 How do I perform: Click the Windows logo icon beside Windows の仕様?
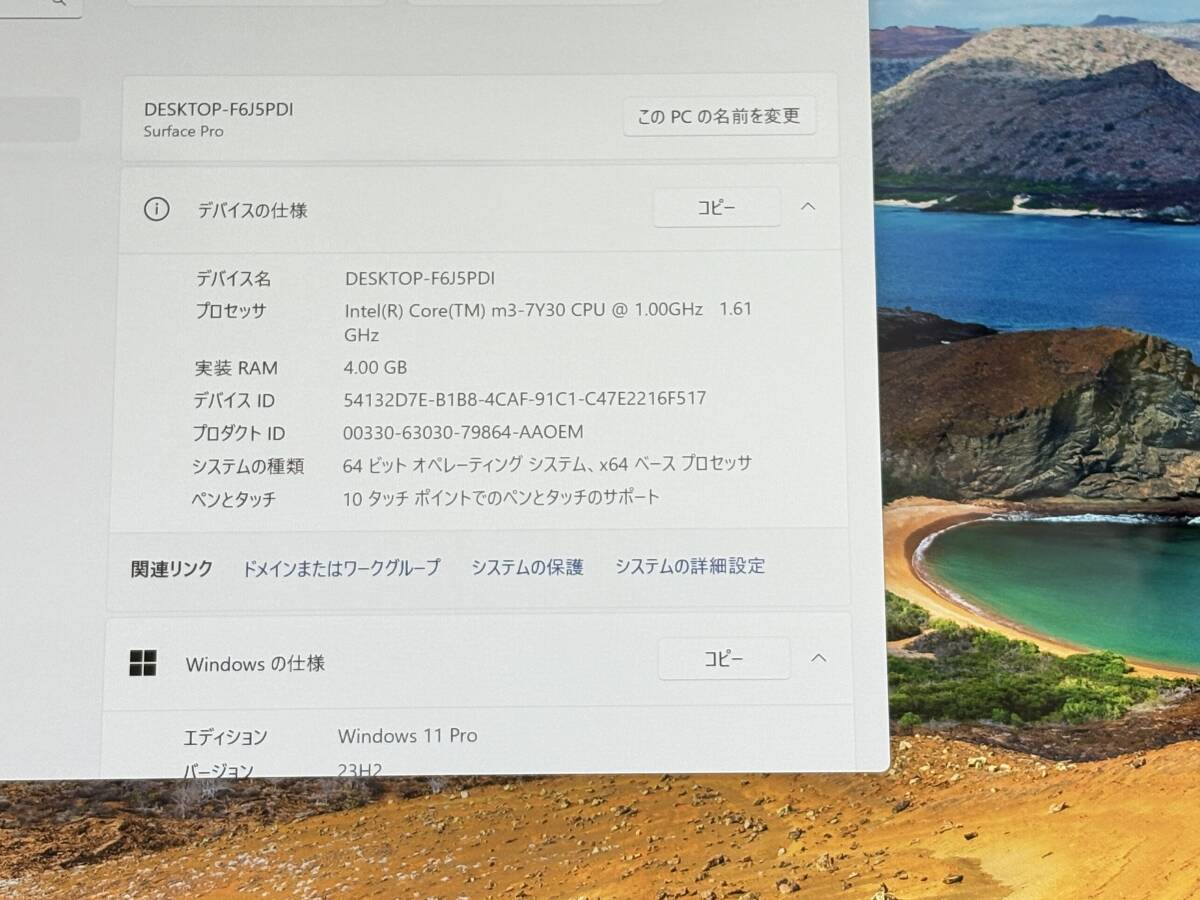tap(143, 662)
